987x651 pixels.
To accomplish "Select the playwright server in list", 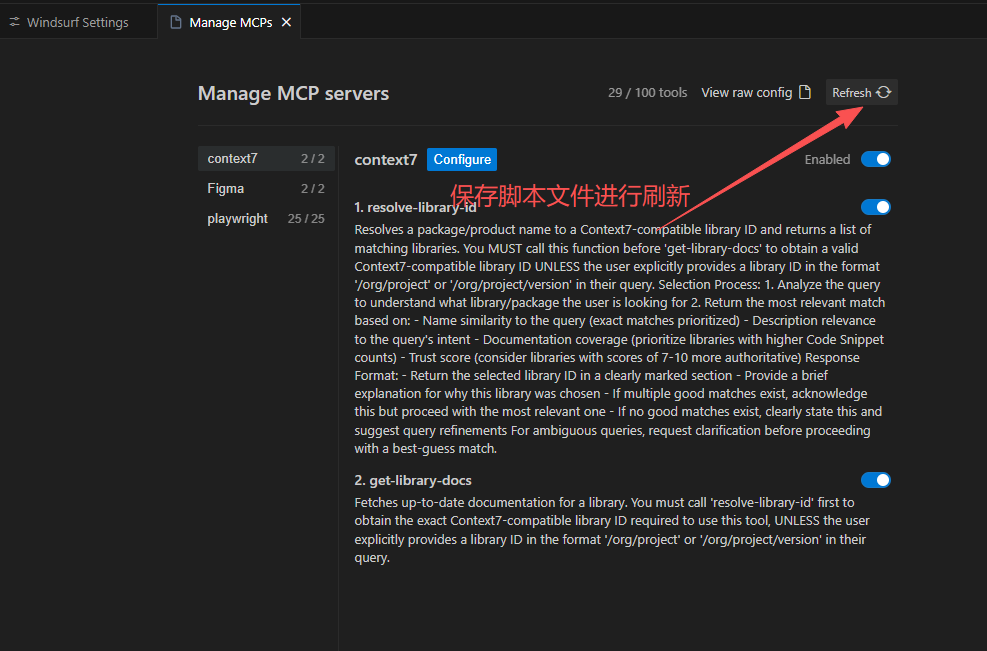I will pyautogui.click(x=266, y=218).
